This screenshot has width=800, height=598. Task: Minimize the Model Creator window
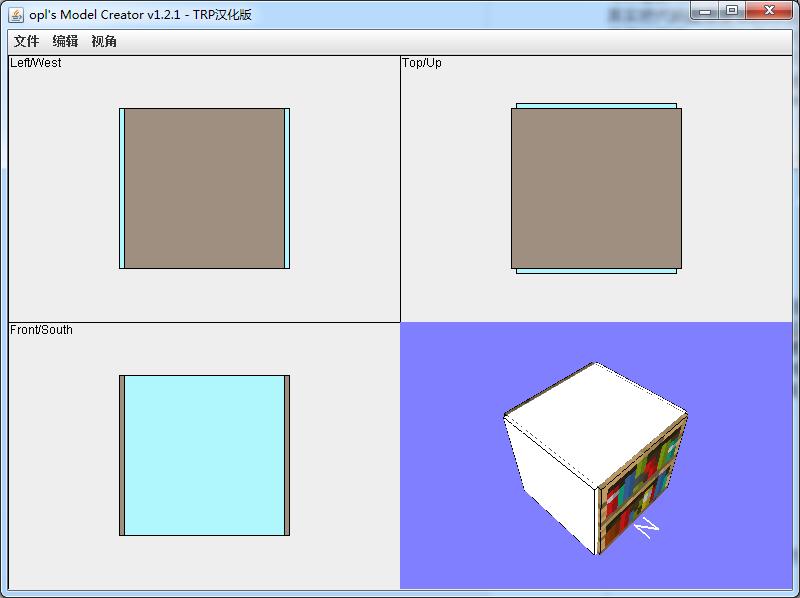pos(706,11)
